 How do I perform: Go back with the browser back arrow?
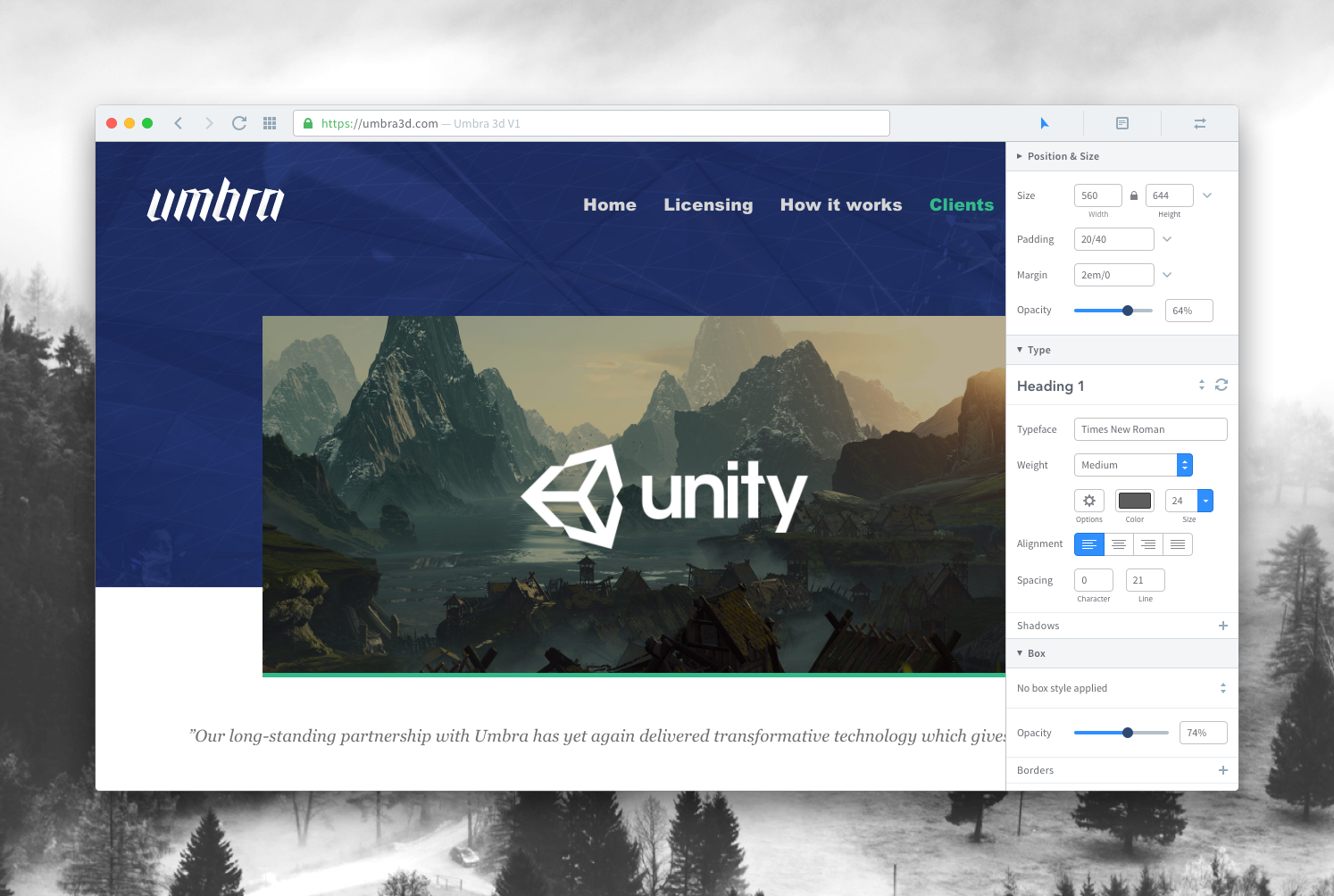pos(179,123)
